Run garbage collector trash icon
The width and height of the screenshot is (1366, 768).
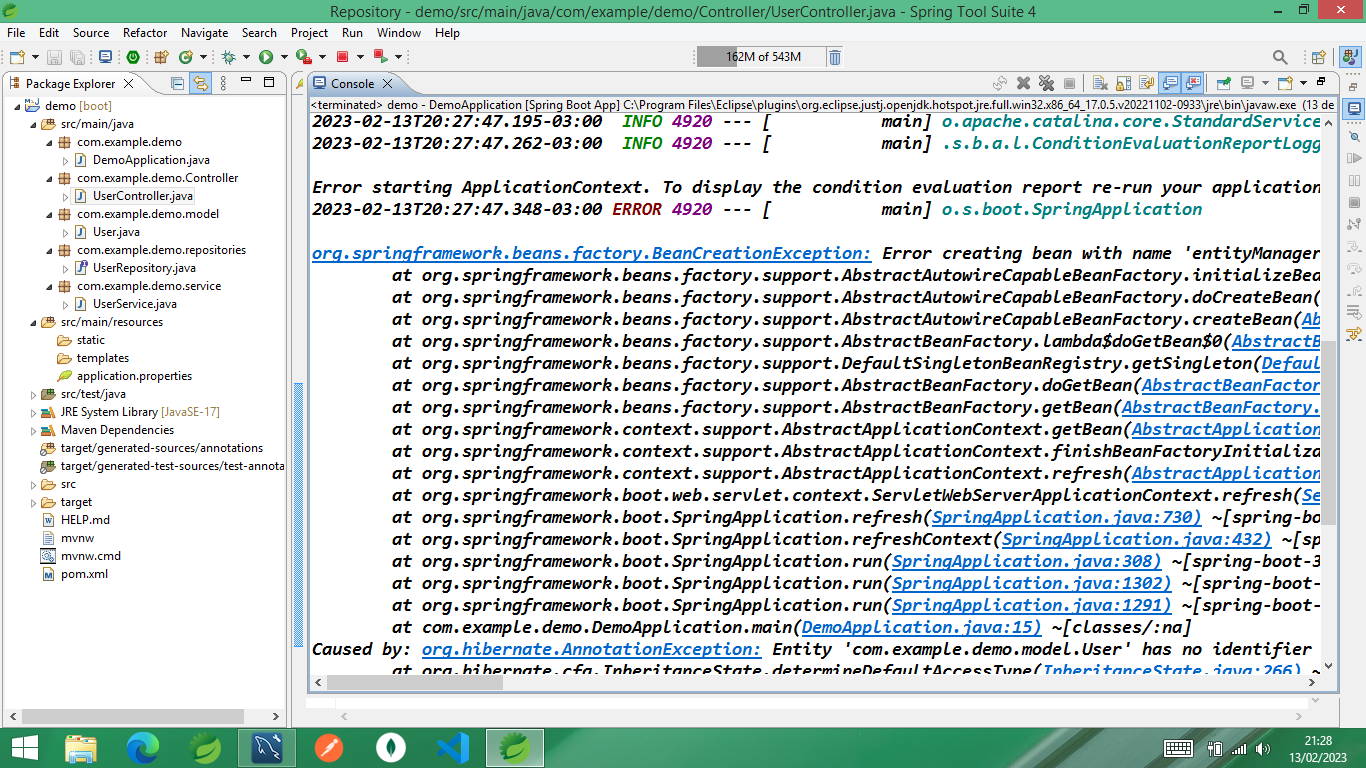click(835, 57)
